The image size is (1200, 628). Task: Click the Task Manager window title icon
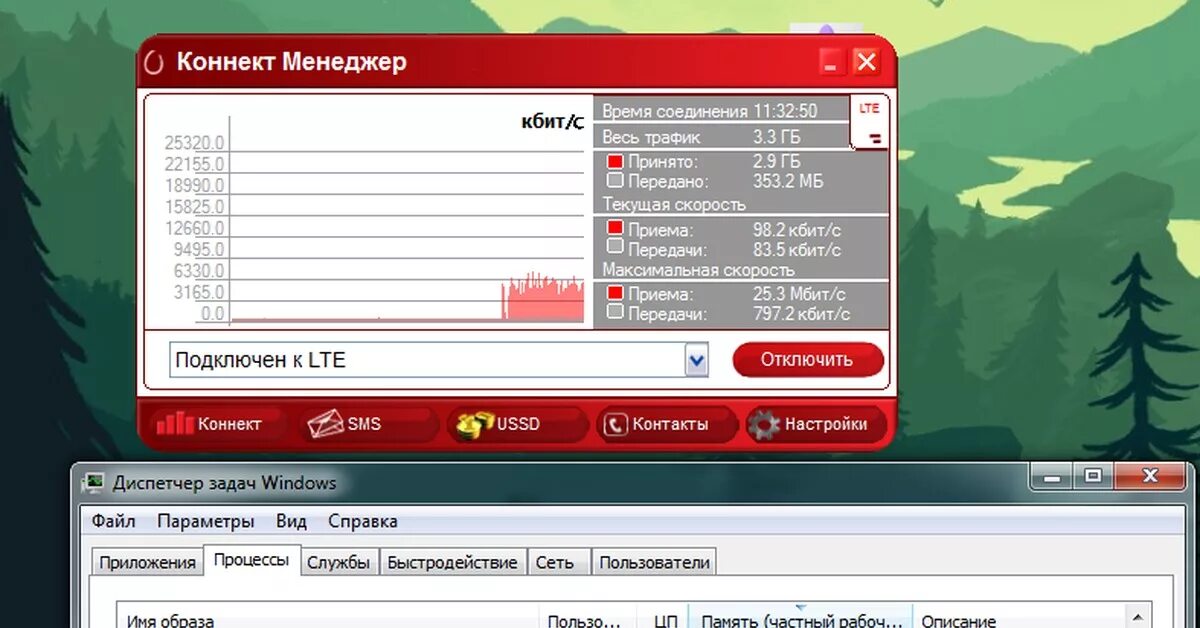94,483
